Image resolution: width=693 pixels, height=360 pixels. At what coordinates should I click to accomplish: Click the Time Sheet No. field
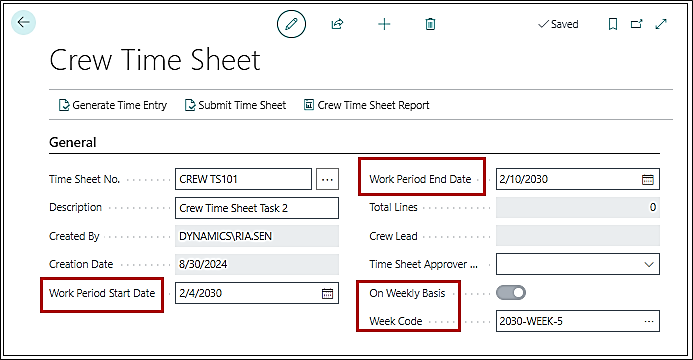[243, 179]
